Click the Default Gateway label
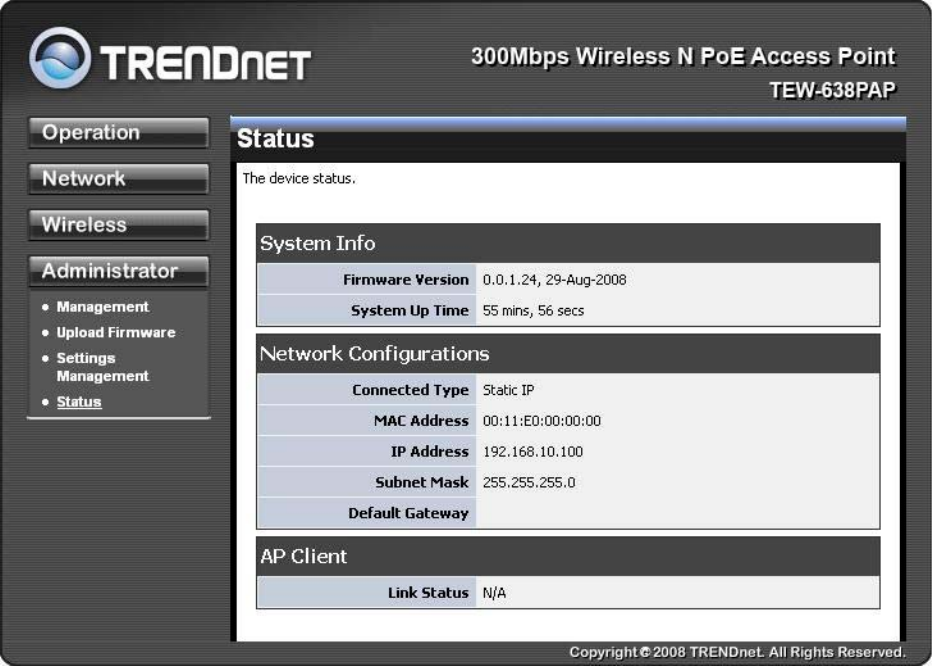 point(408,513)
